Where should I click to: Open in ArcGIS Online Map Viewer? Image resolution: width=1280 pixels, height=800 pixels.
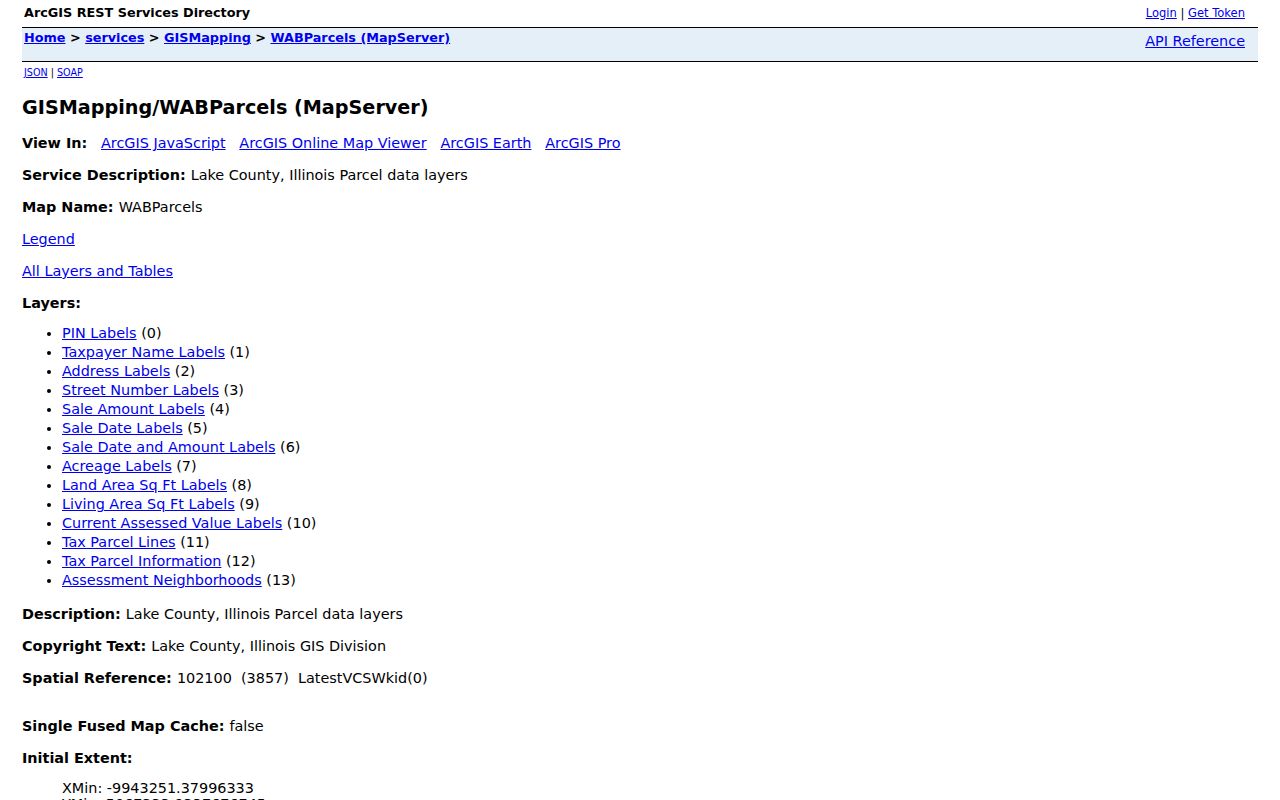(x=333, y=143)
